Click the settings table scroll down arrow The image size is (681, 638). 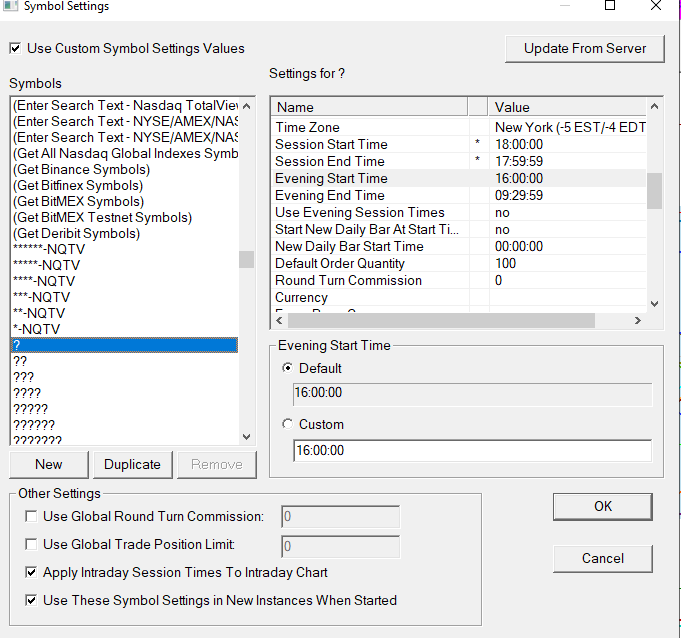click(655, 304)
